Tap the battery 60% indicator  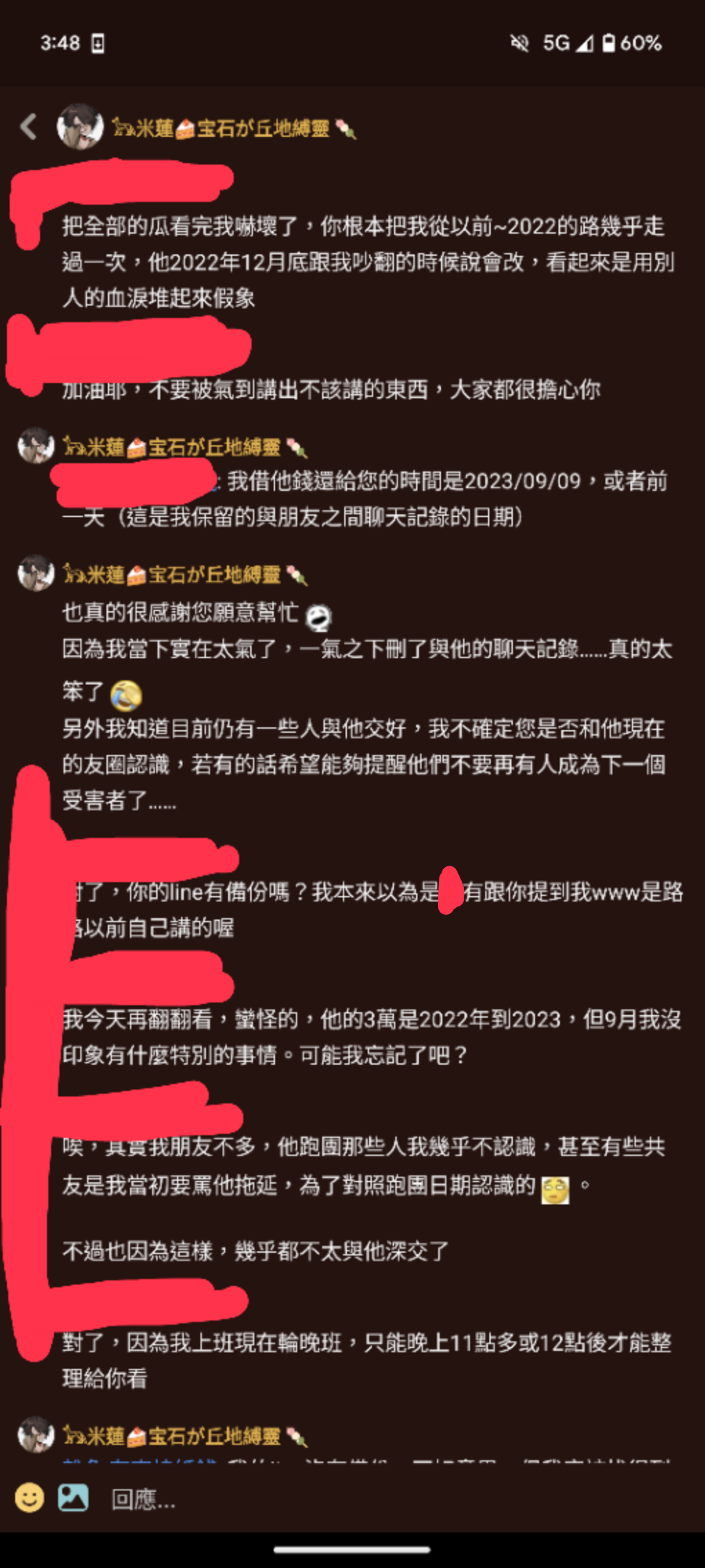point(632,43)
